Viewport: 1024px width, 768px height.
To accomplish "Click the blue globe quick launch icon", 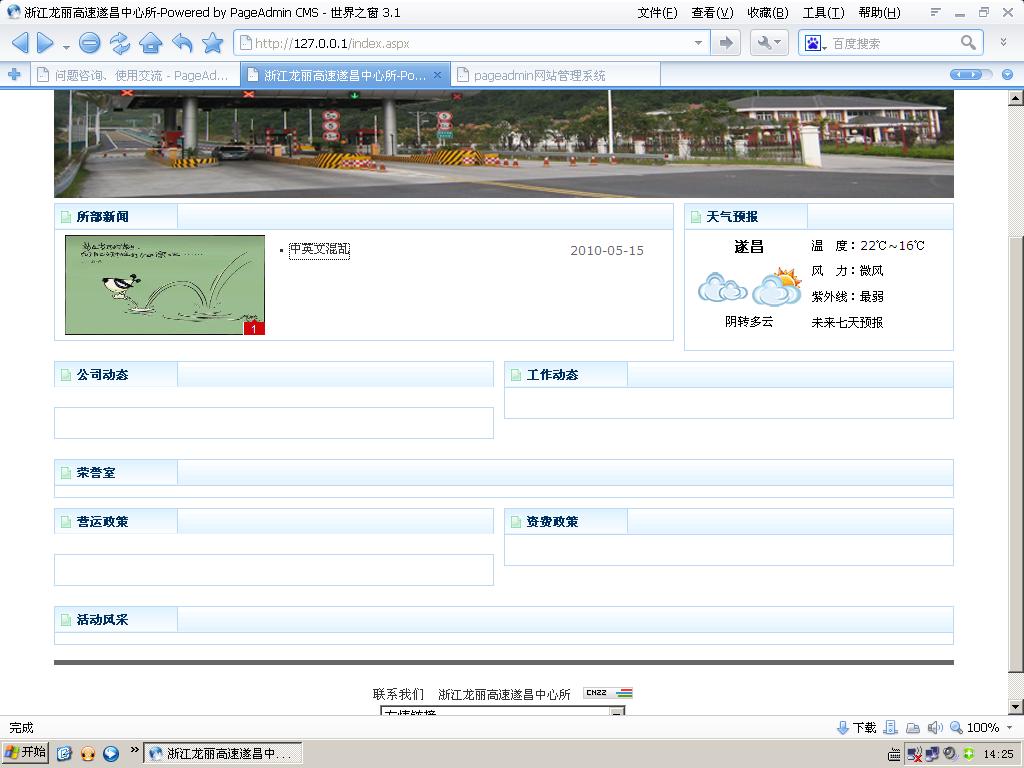I will tap(111, 754).
